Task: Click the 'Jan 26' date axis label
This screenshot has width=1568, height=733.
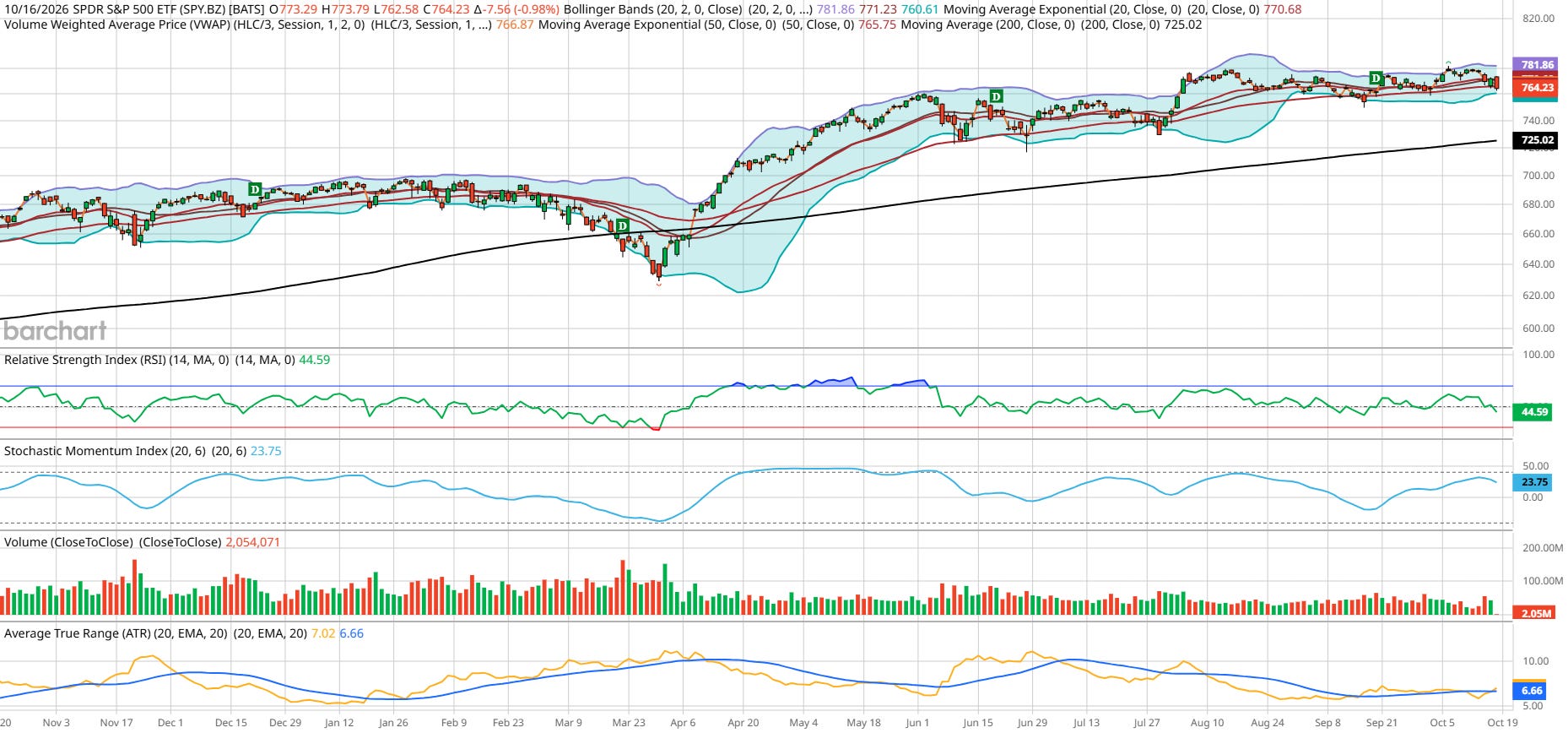Action: 393,723
